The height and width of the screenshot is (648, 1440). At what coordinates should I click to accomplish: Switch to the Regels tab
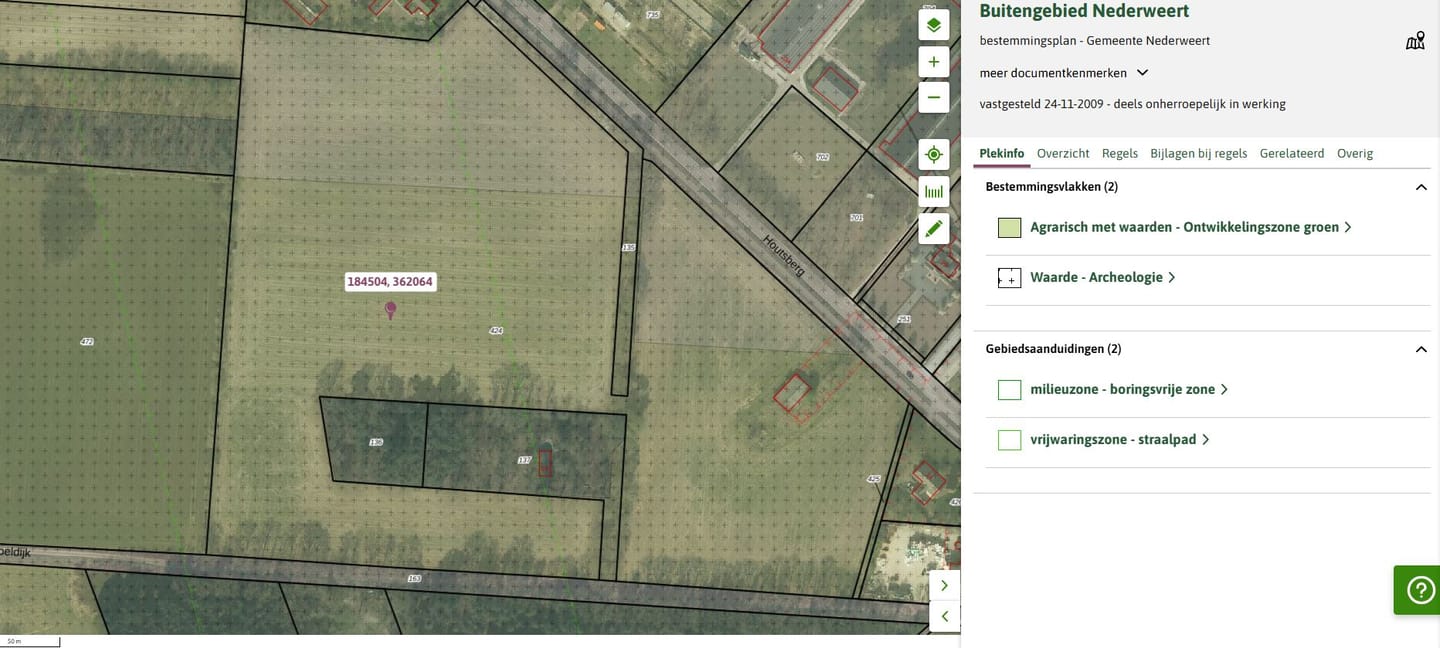pos(1119,153)
